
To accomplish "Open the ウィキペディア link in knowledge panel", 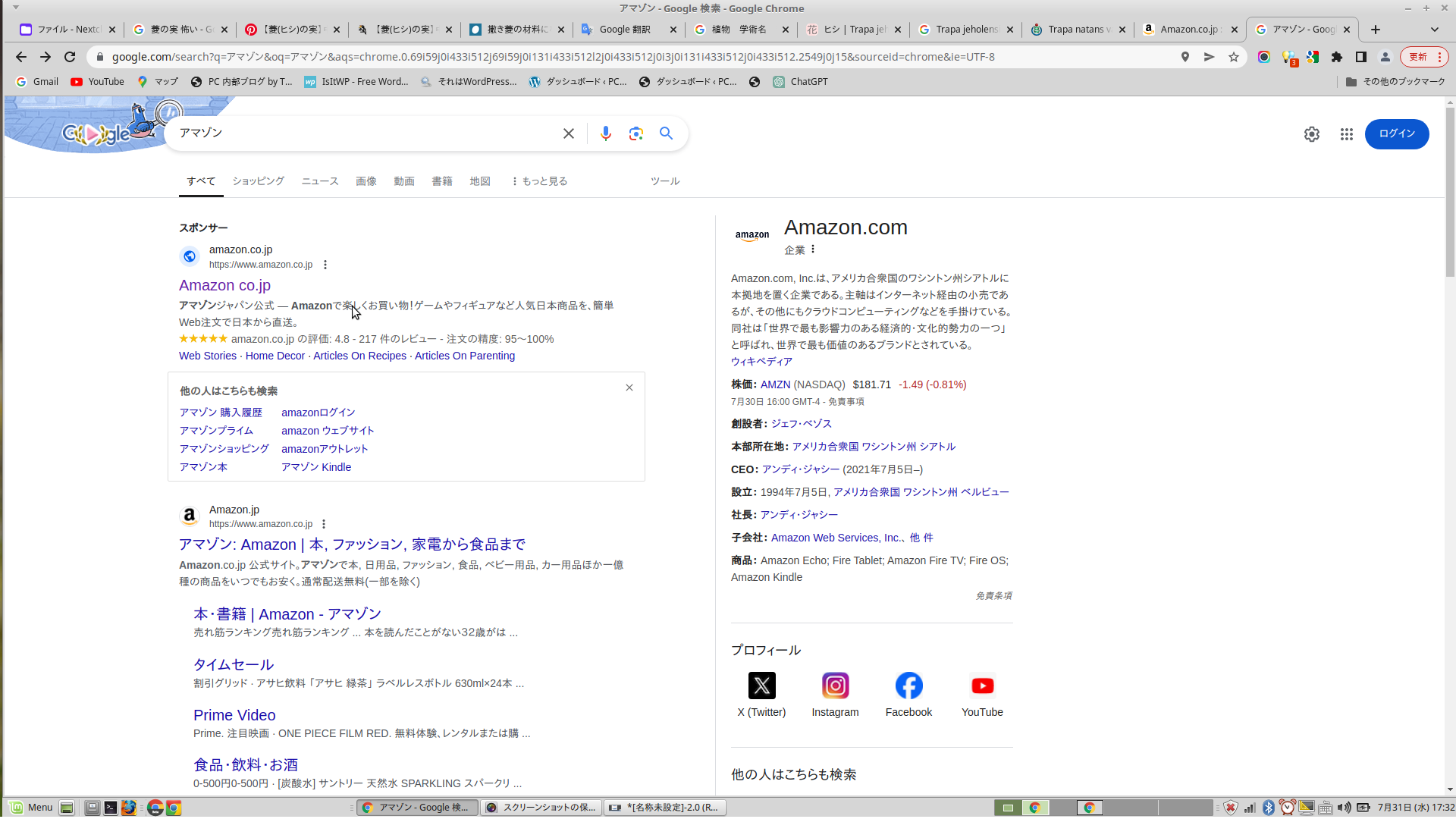I will [761, 362].
